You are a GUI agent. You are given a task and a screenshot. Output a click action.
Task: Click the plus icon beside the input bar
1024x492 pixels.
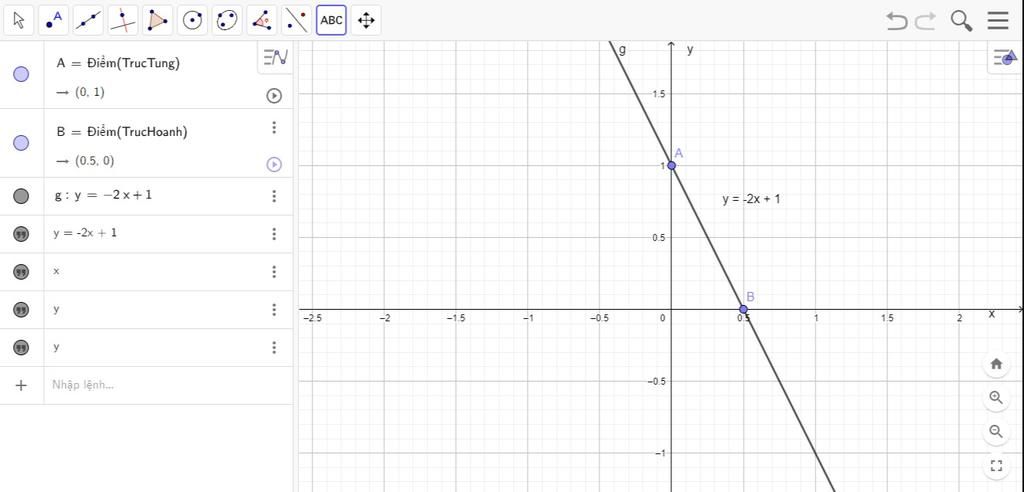tap(21, 385)
